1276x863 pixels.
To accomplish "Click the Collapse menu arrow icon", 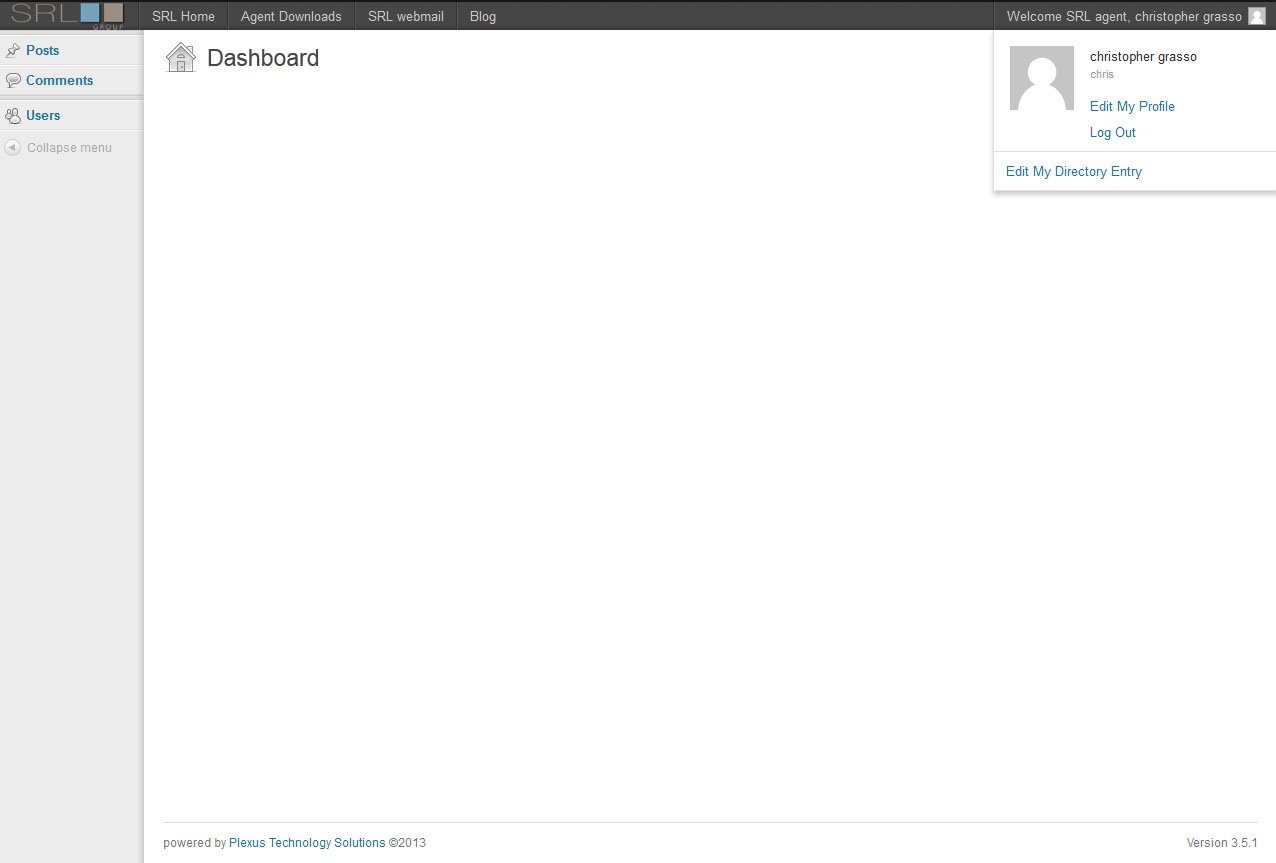I will tap(12, 148).
